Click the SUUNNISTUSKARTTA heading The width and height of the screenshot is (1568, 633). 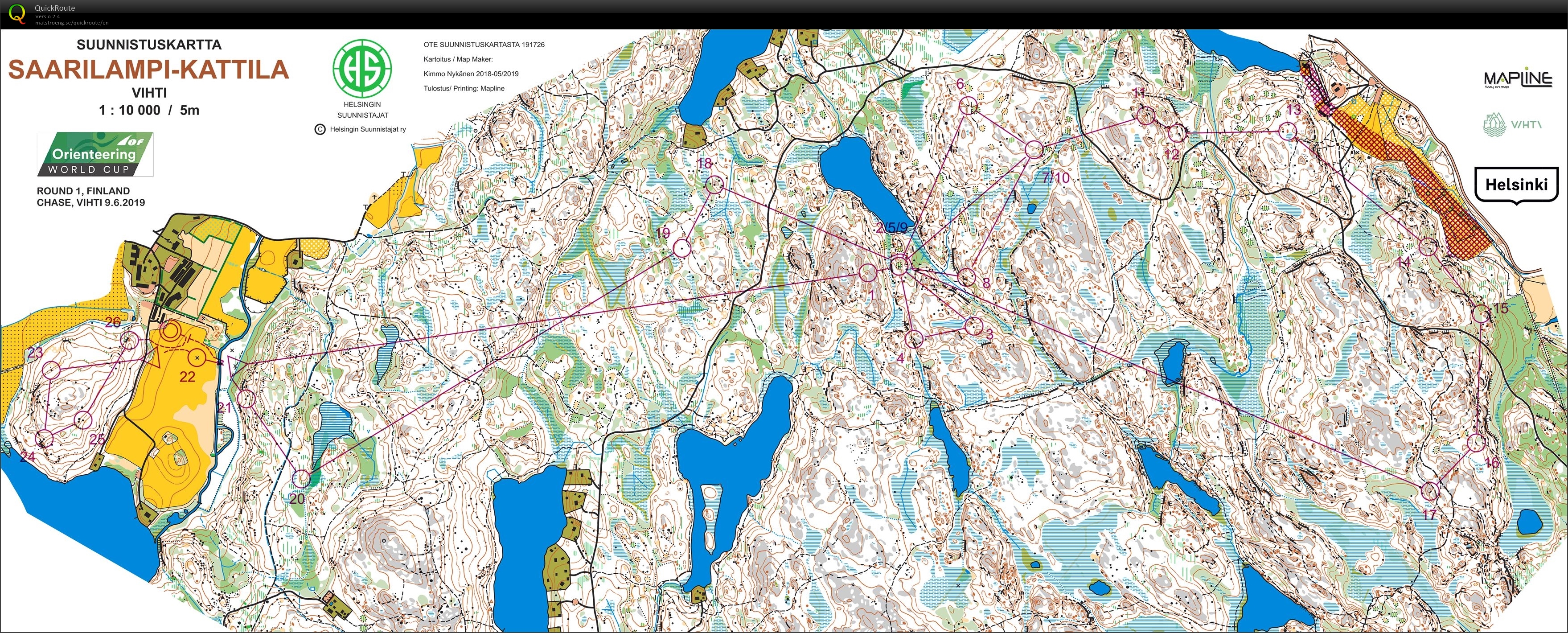(x=149, y=45)
